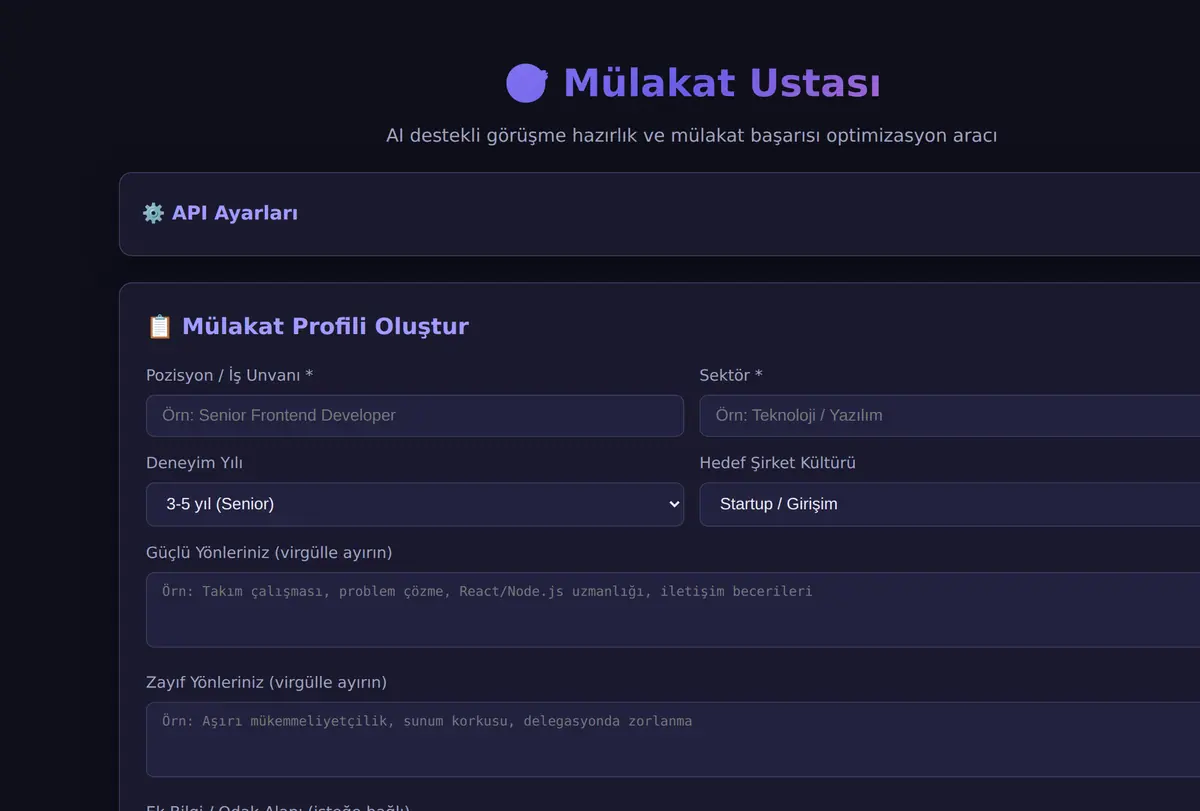Image resolution: width=1200 pixels, height=811 pixels.
Task: Click the clipboard icon beside Mülakat Profili Oluştur
Action: 160,326
